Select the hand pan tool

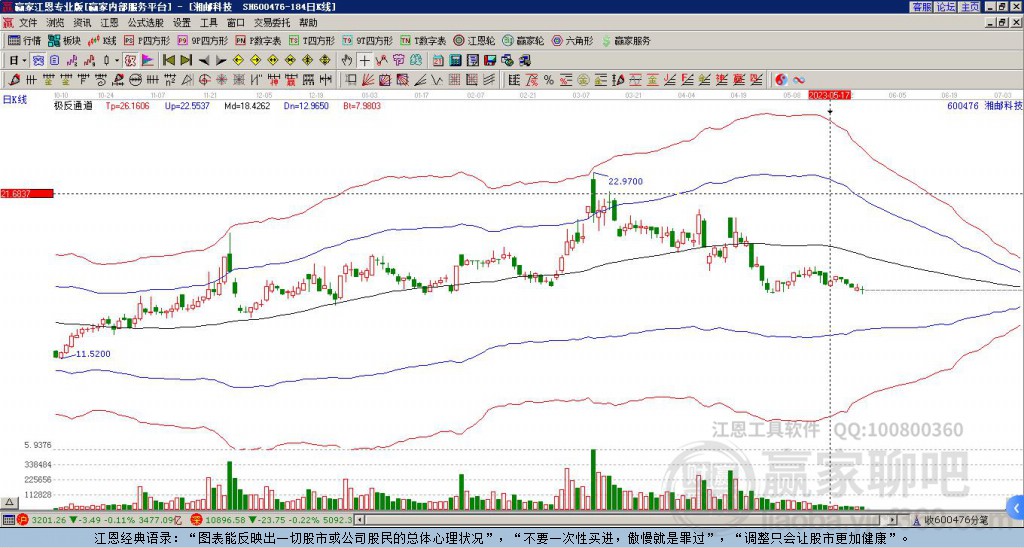(347, 60)
